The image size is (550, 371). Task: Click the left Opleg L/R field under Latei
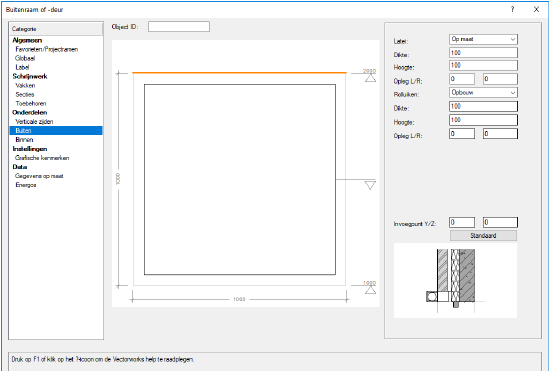pos(462,79)
